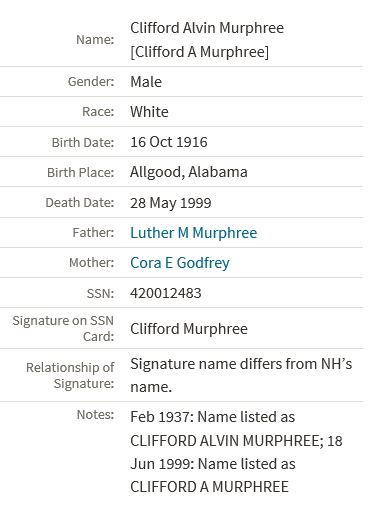The image size is (374, 506).
Task: Click the birth date 16 Oct 1916
Action: (x=169, y=142)
